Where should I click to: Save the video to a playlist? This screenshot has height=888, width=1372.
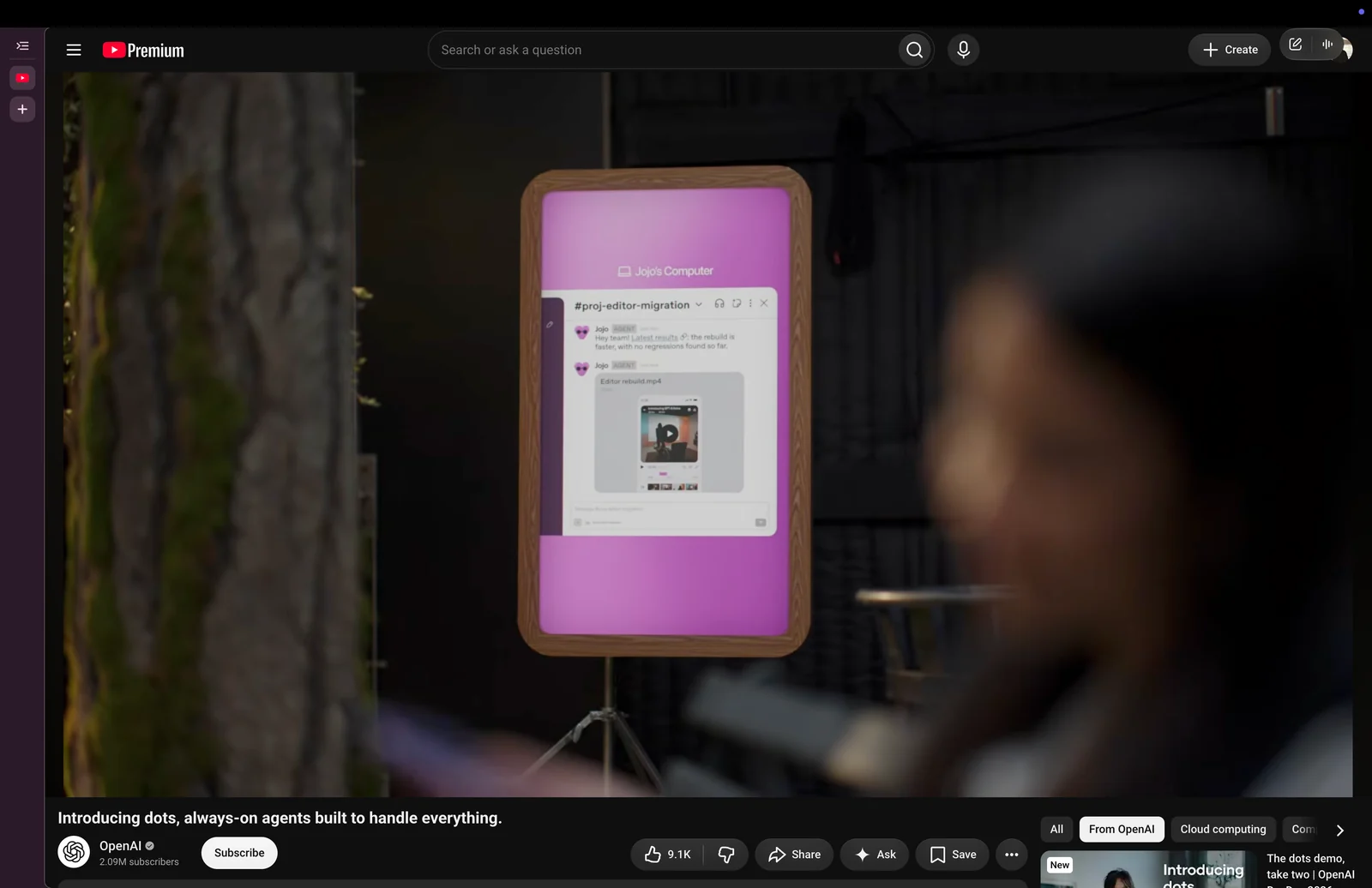(953, 855)
